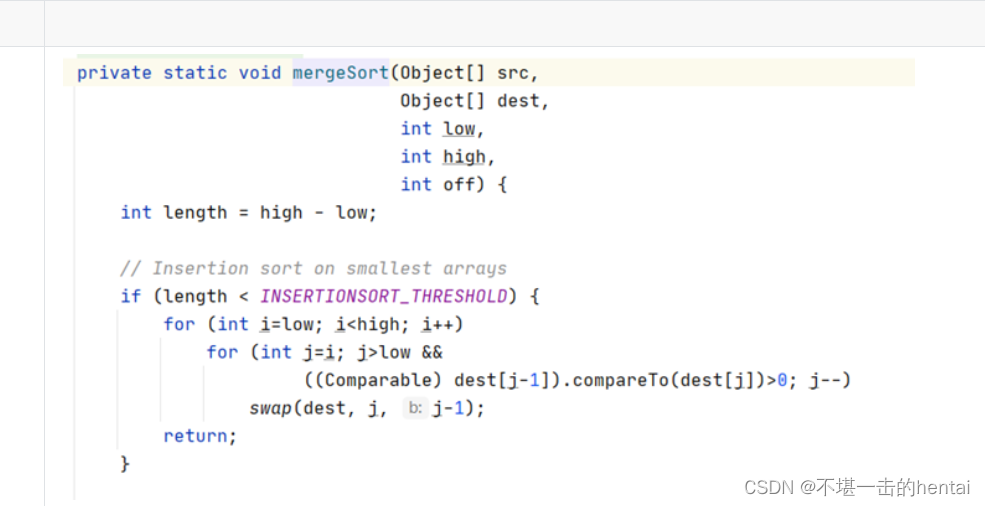This screenshot has height=506, width=985.
Task: Click the compareTo method call
Action: pyautogui.click(x=621, y=380)
